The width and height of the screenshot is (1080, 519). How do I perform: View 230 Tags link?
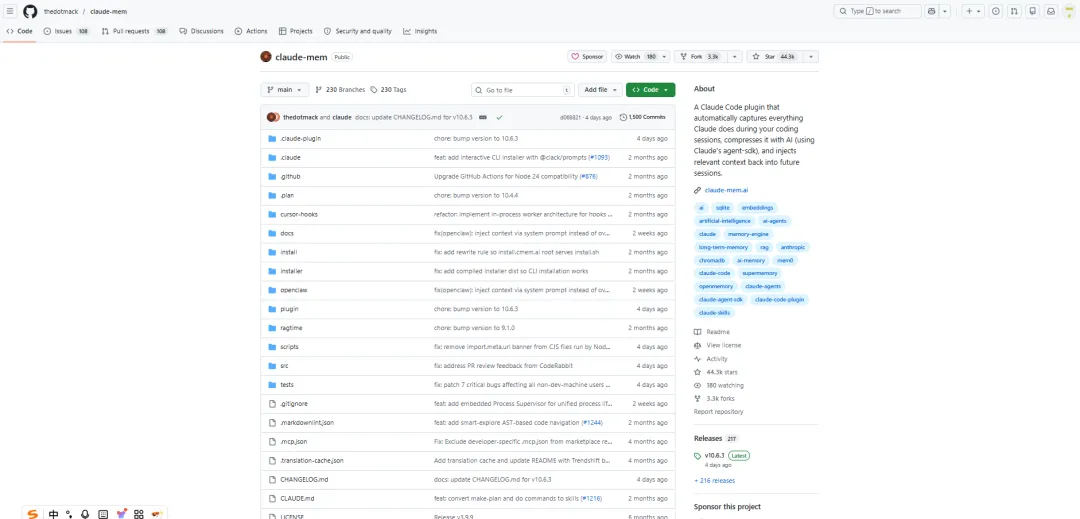(x=388, y=89)
